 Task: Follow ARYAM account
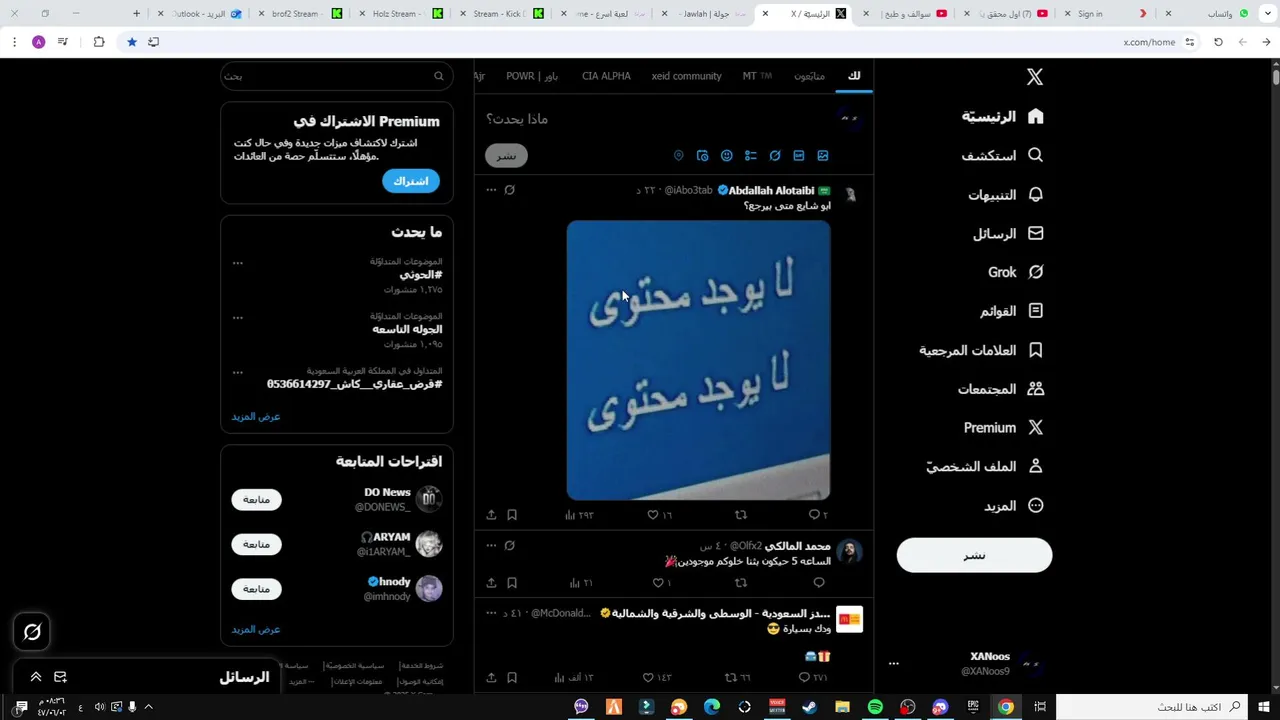click(257, 544)
